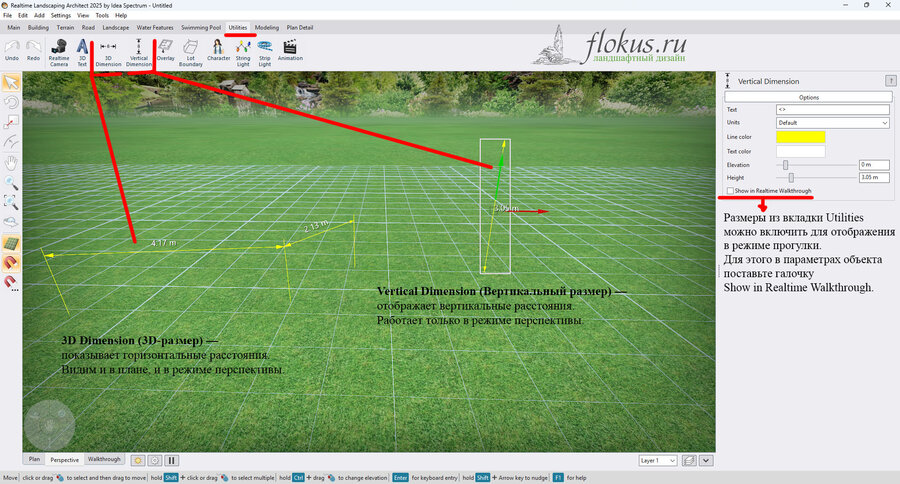Viewport: 900px width, 484px height.
Task: Open the Units Default dropdown
Action: click(832, 123)
